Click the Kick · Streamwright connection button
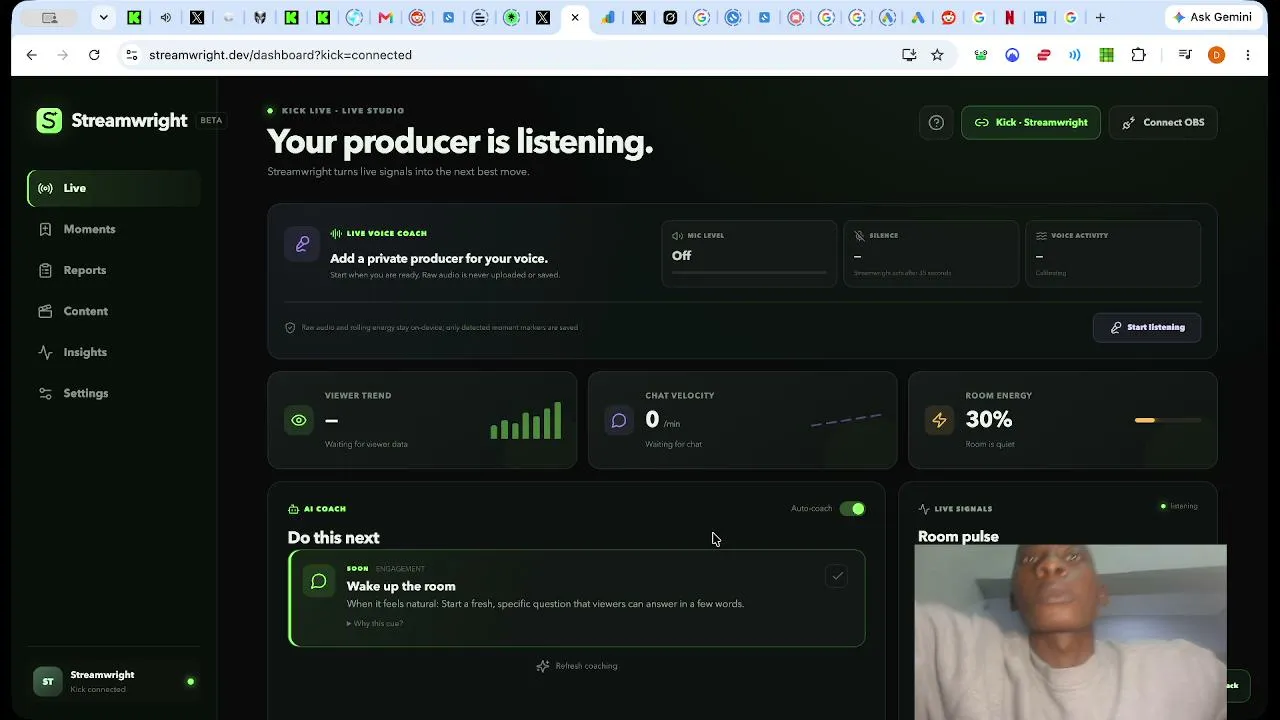 point(1031,123)
